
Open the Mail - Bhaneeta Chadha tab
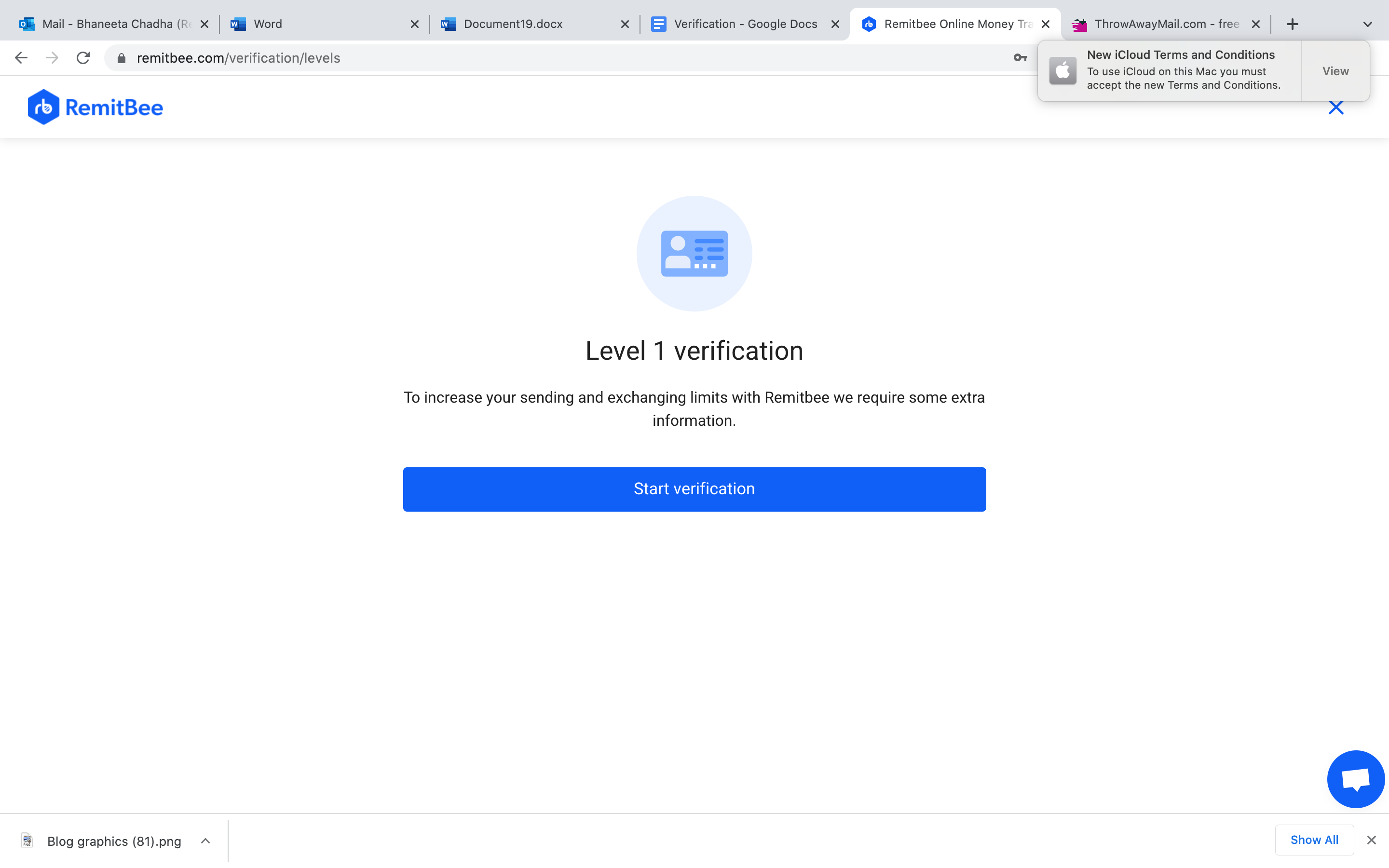point(115,24)
